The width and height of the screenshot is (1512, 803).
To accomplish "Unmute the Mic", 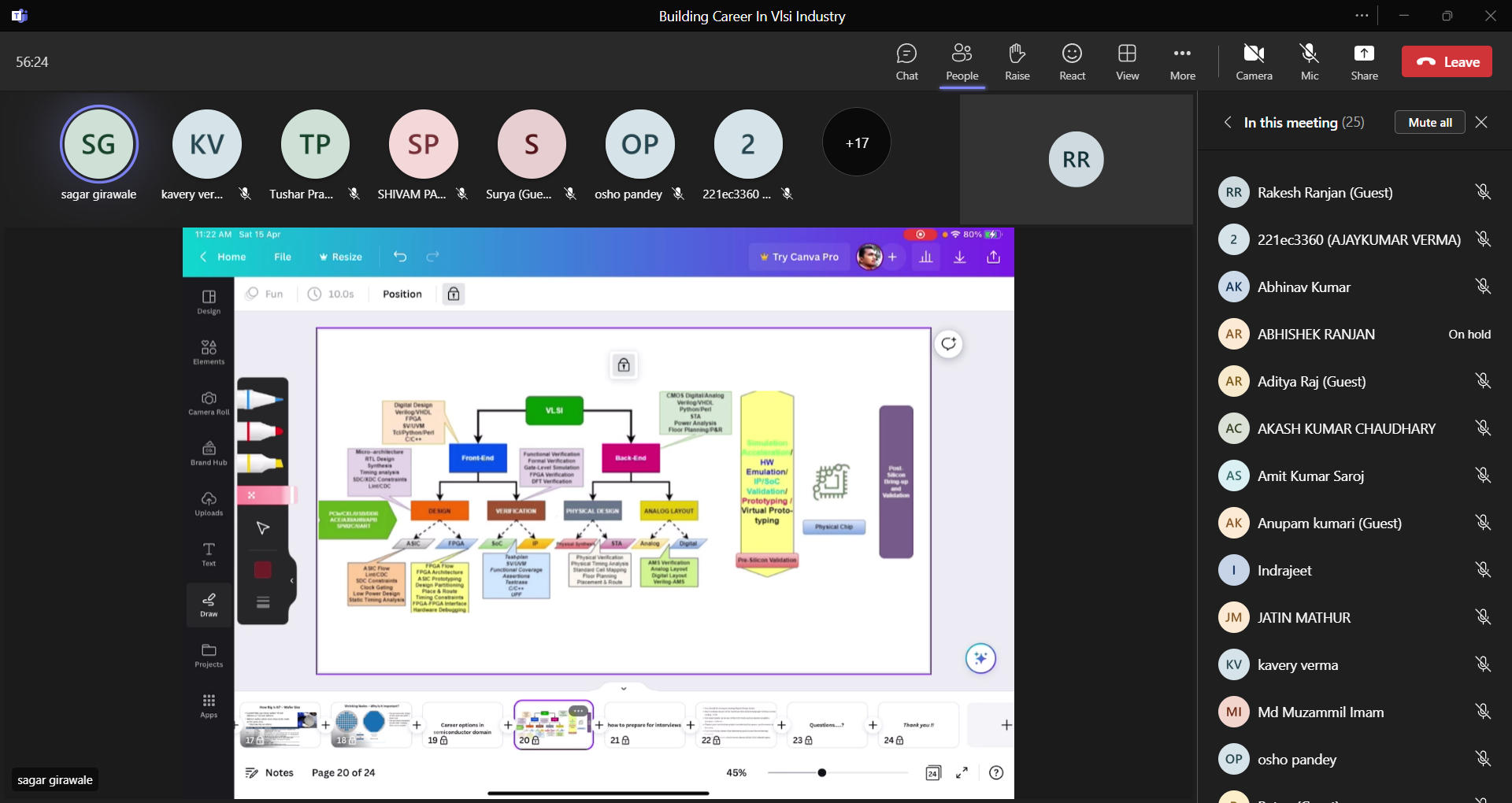I will pos(1310,61).
